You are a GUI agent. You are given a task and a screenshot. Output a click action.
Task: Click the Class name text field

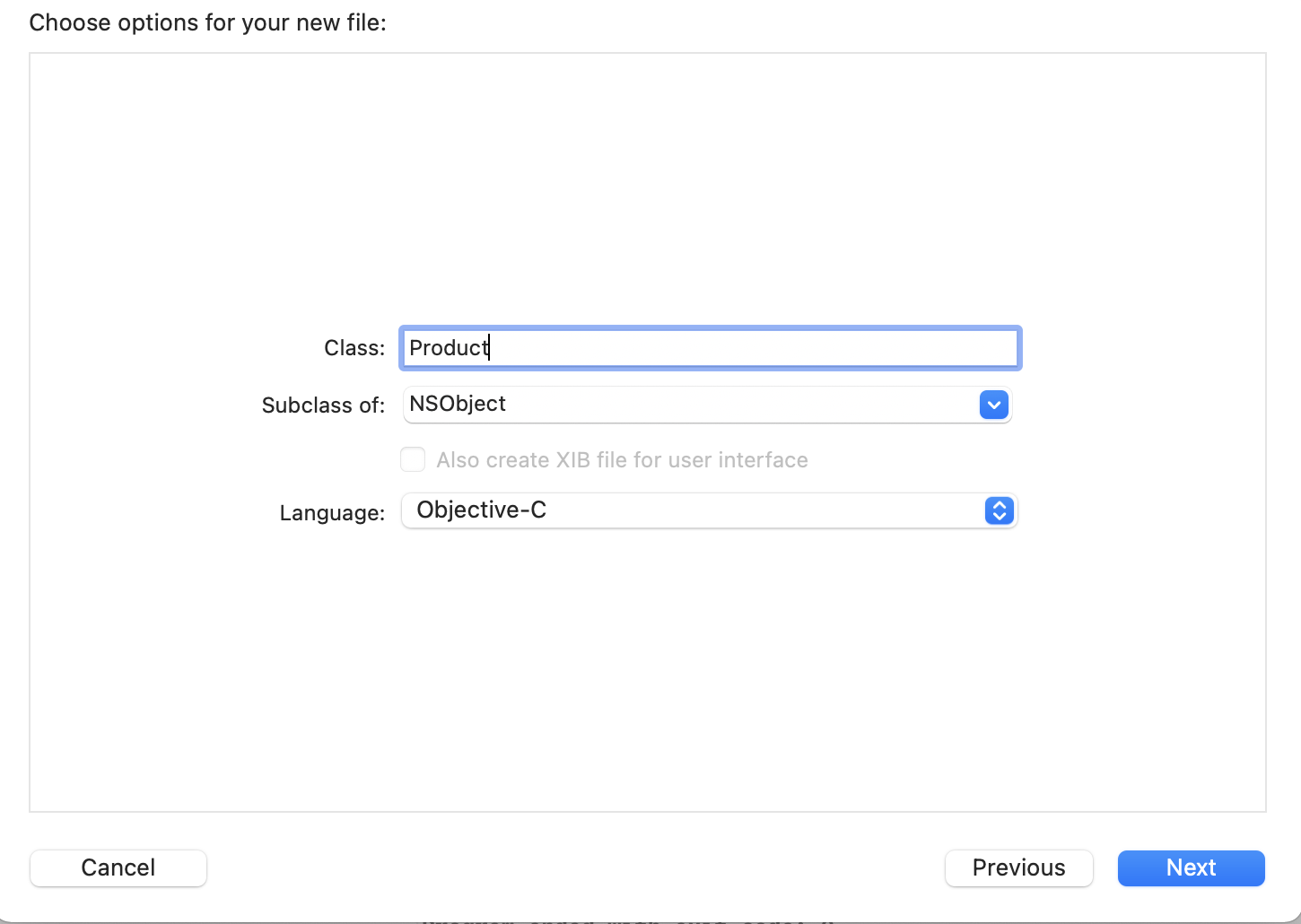(x=709, y=348)
